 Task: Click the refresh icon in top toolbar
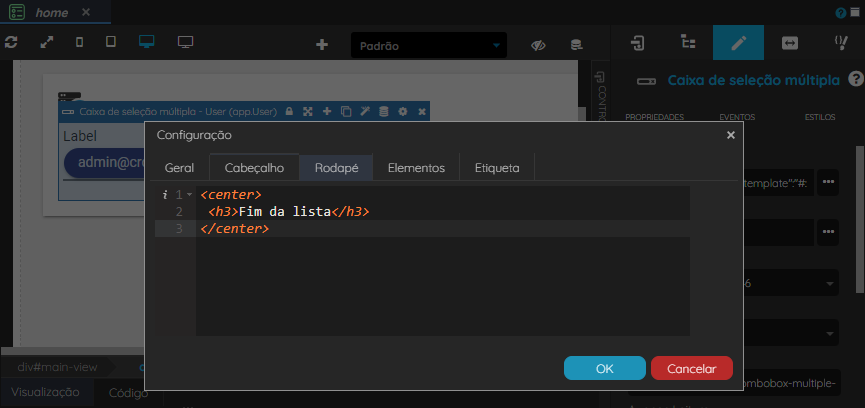tap(11, 42)
